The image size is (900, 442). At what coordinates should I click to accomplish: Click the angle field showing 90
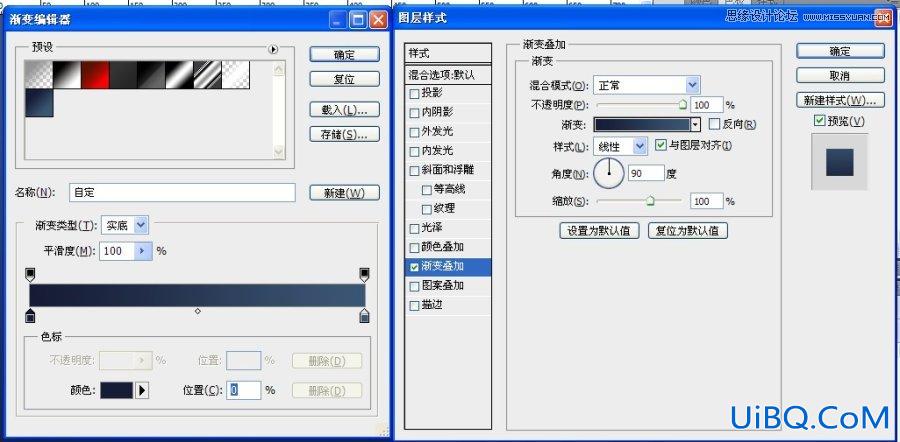point(646,173)
